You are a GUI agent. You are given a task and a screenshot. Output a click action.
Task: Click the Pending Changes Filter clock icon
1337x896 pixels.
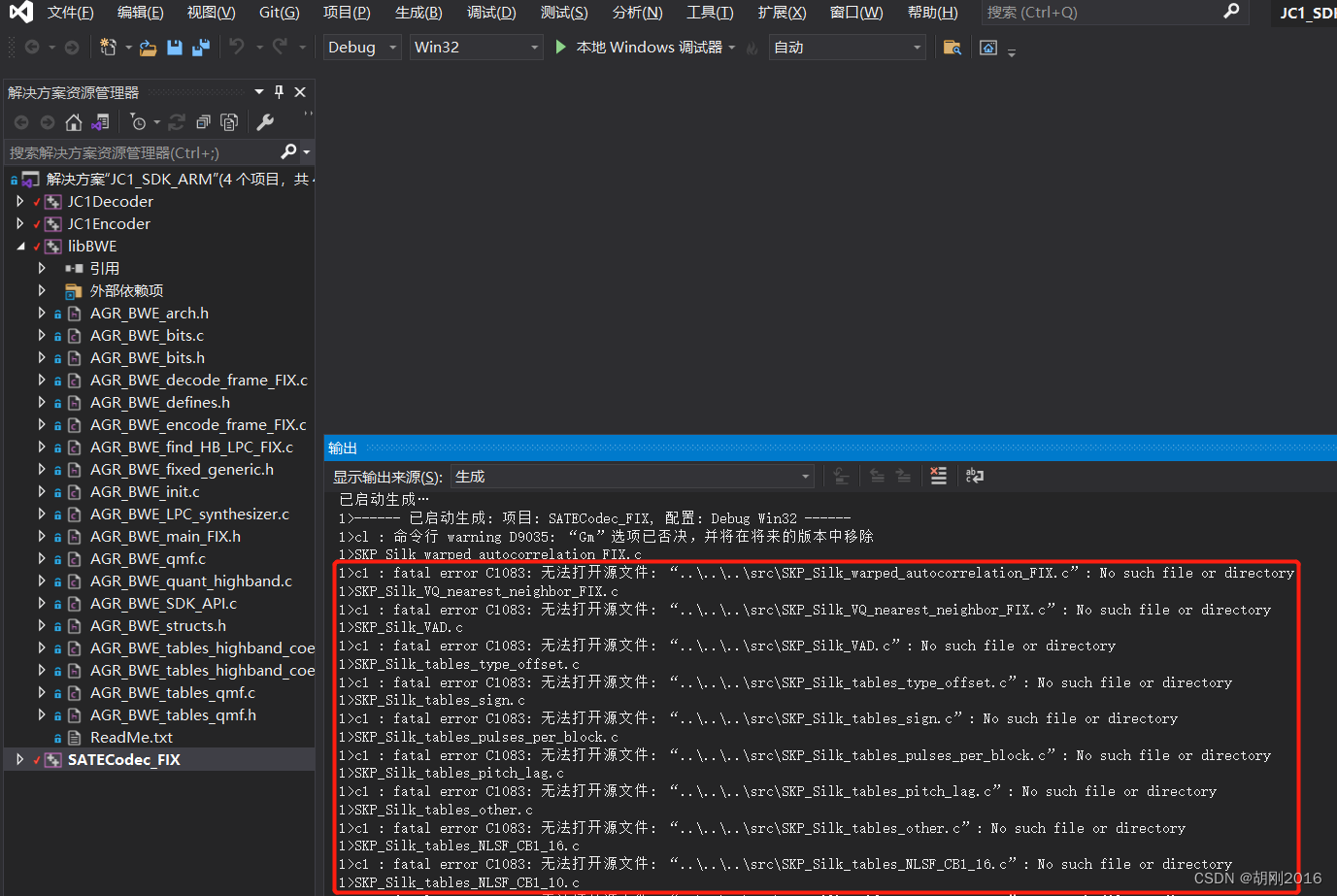tap(138, 122)
